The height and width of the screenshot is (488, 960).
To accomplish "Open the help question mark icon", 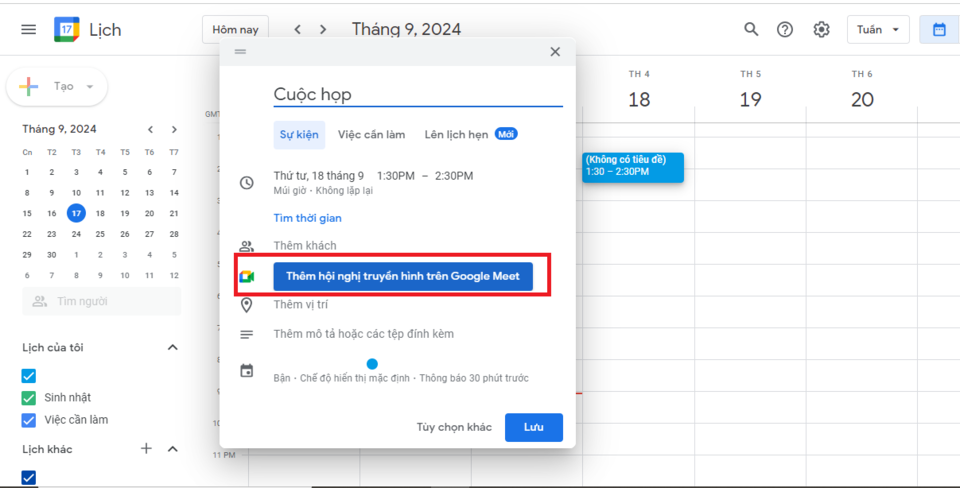I will (785, 30).
